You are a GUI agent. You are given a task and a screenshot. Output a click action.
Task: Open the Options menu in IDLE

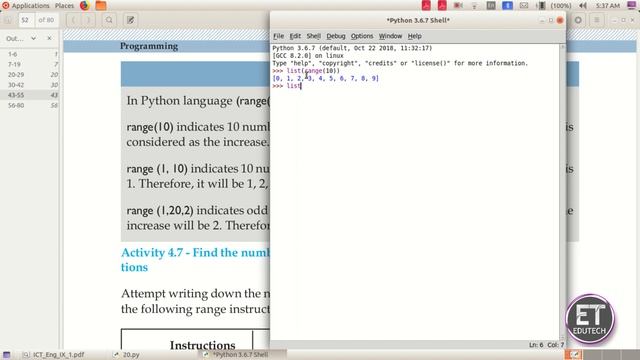coord(362,36)
